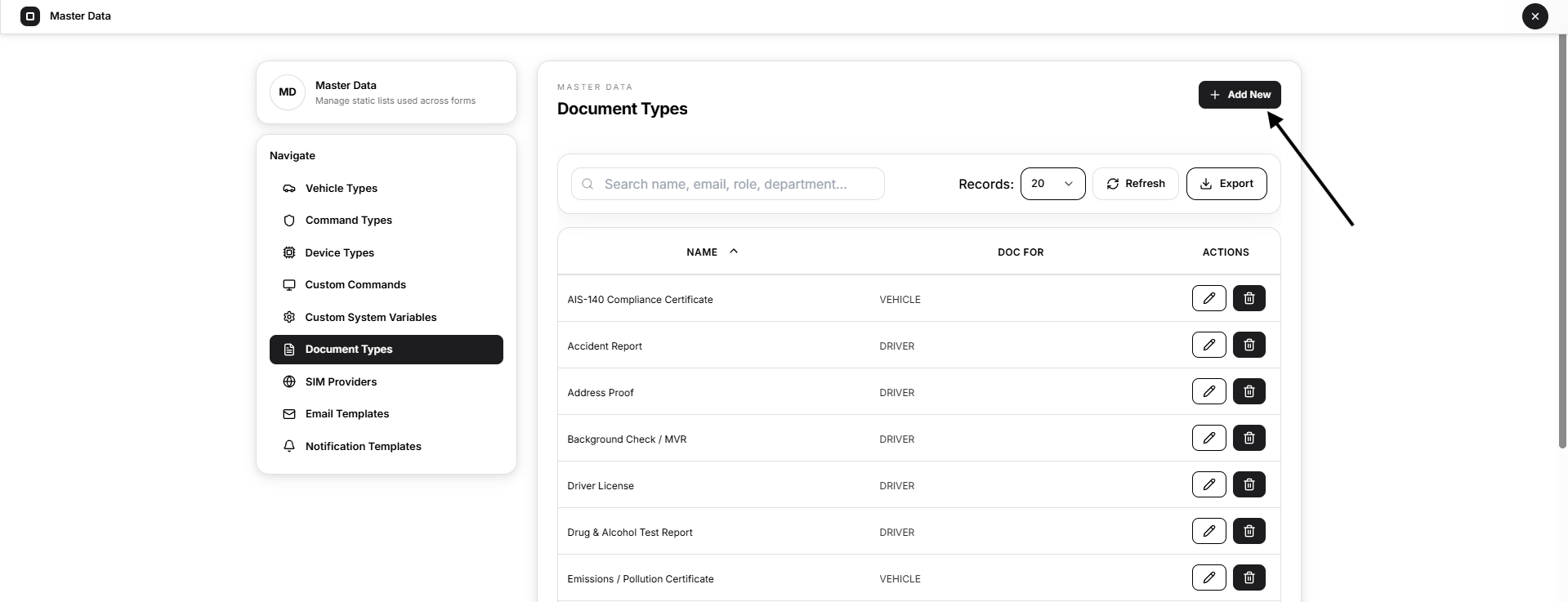Open Custom System Variables
Screen dimensions: 1568x602
[386, 317]
